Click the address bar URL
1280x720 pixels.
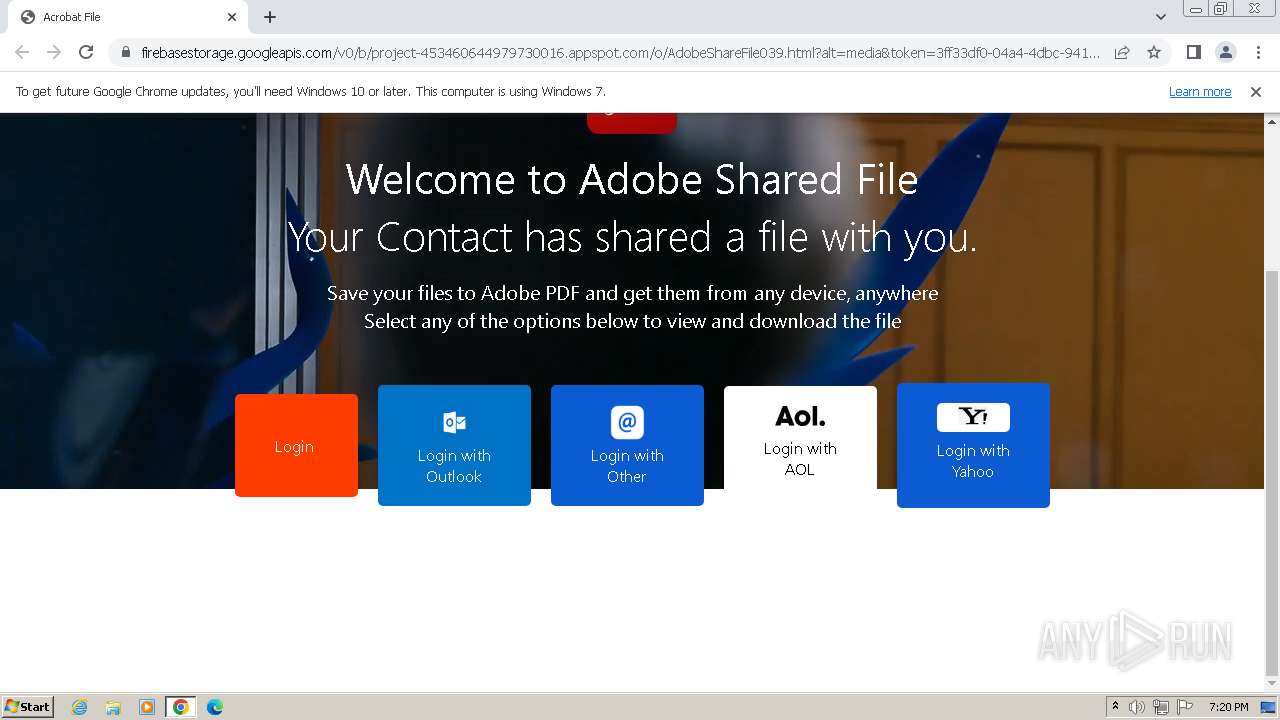coord(620,52)
